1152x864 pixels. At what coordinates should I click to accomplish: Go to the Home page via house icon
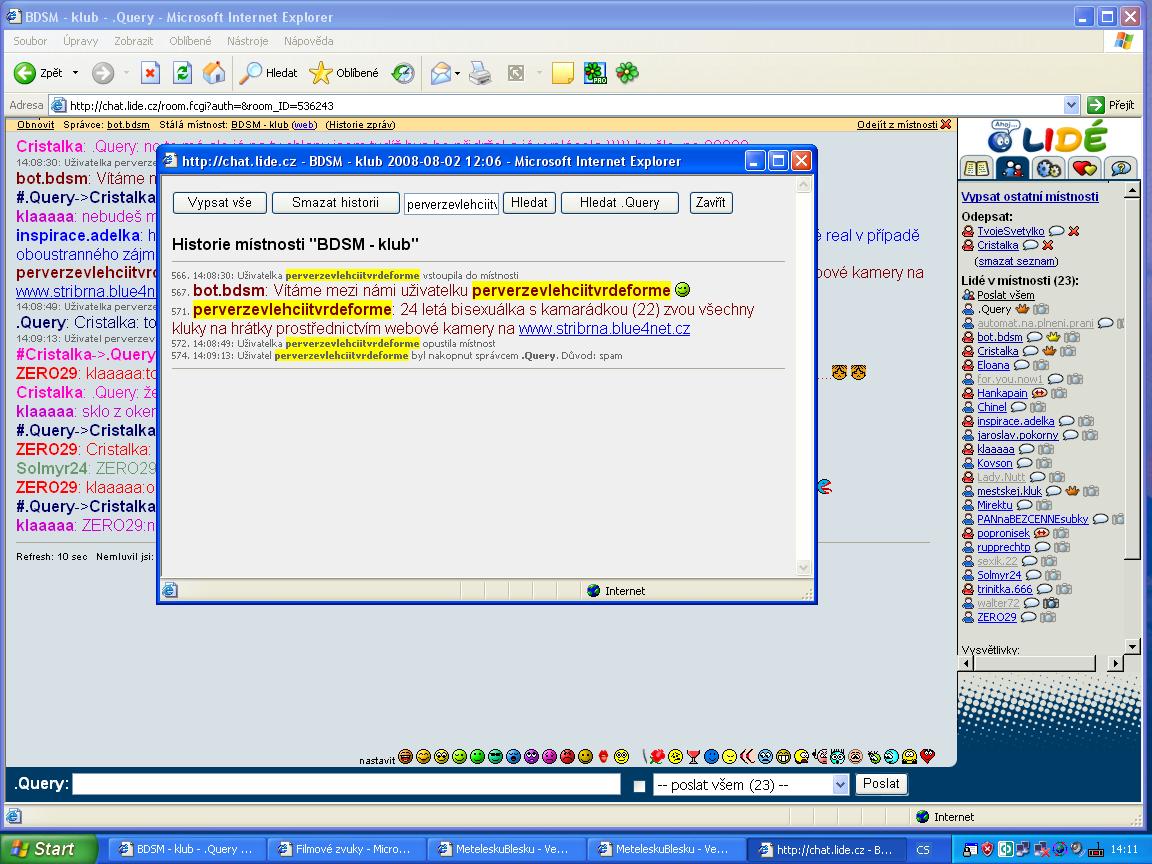pyautogui.click(x=214, y=73)
